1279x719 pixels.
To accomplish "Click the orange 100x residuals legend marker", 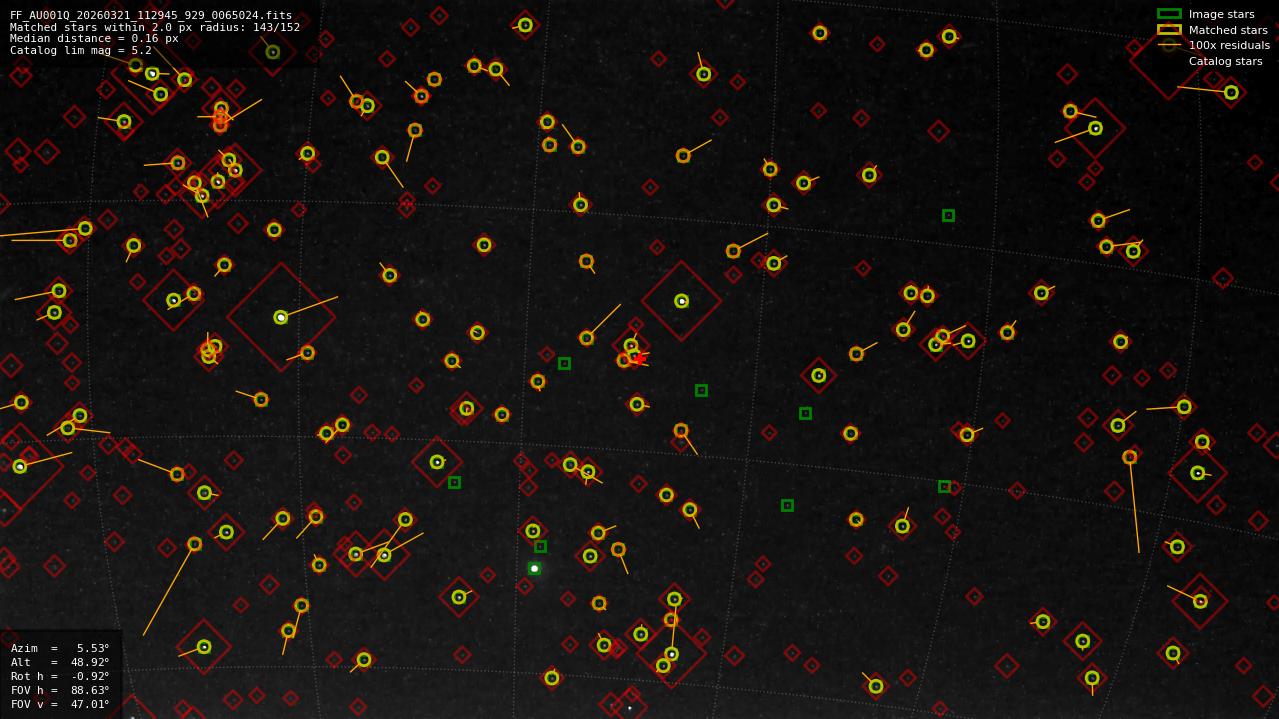I will click(1169, 45).
